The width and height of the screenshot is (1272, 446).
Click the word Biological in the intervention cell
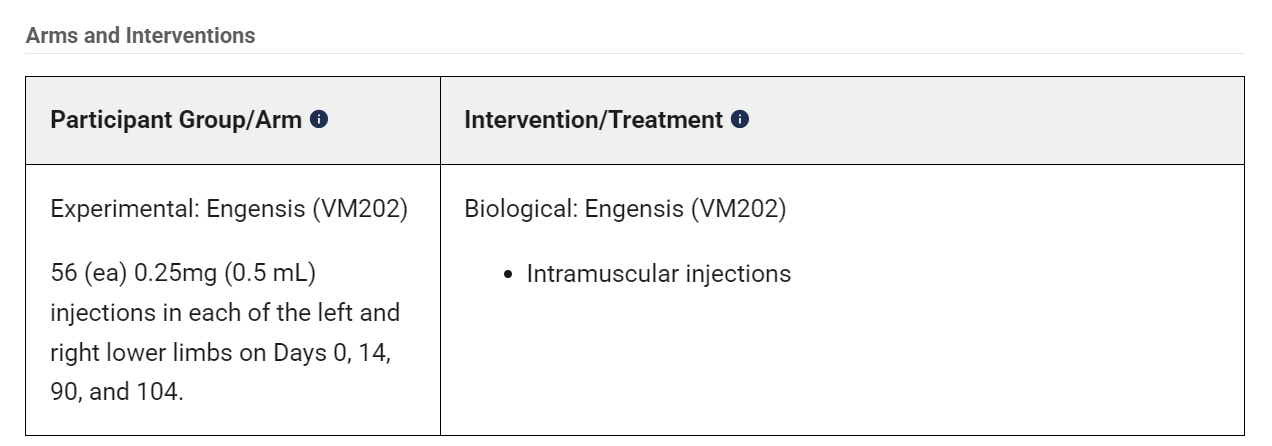point(520,210)
